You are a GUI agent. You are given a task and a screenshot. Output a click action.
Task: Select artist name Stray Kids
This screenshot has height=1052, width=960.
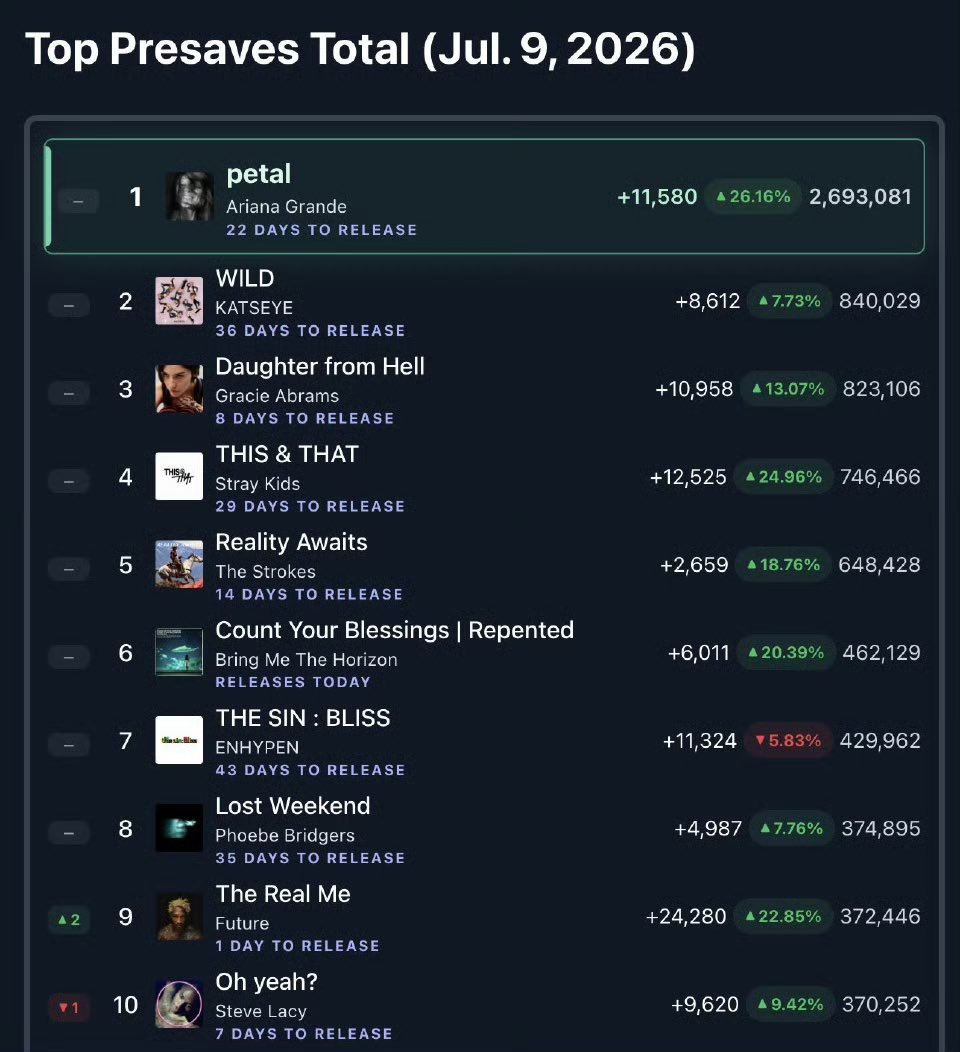point(258,484)
